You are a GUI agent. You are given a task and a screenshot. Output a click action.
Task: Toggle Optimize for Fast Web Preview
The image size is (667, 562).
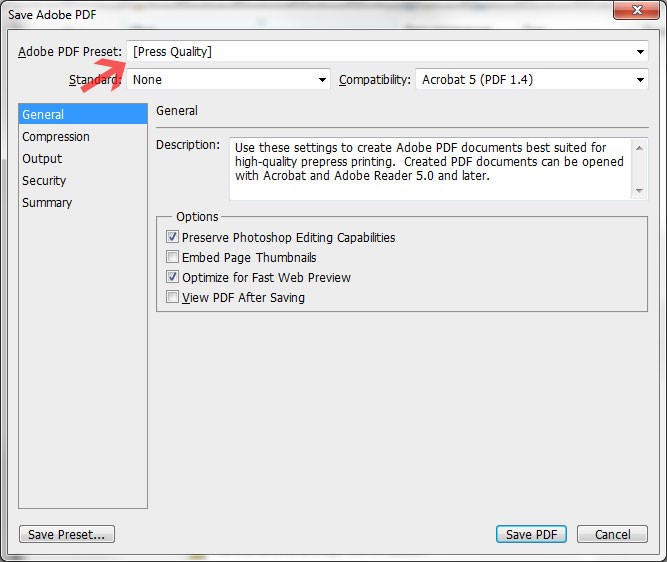coord(172,277)
